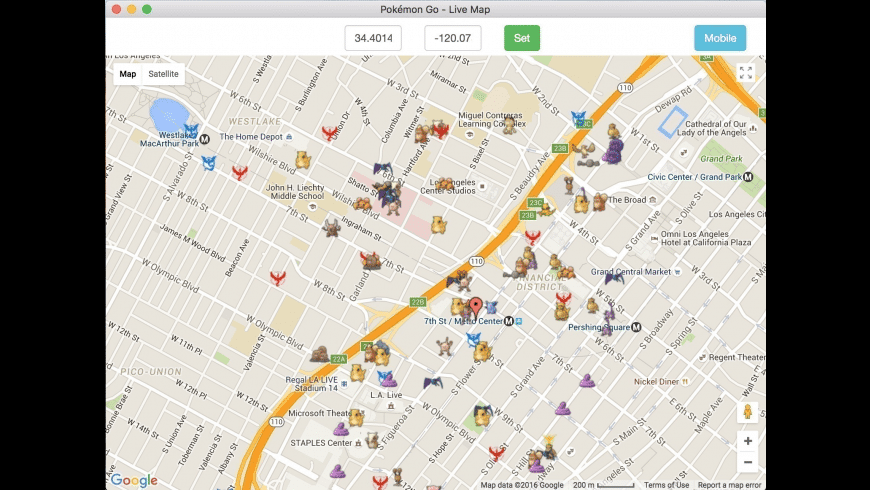Click the Golbat at Grand Central Market

click(614, 277)
